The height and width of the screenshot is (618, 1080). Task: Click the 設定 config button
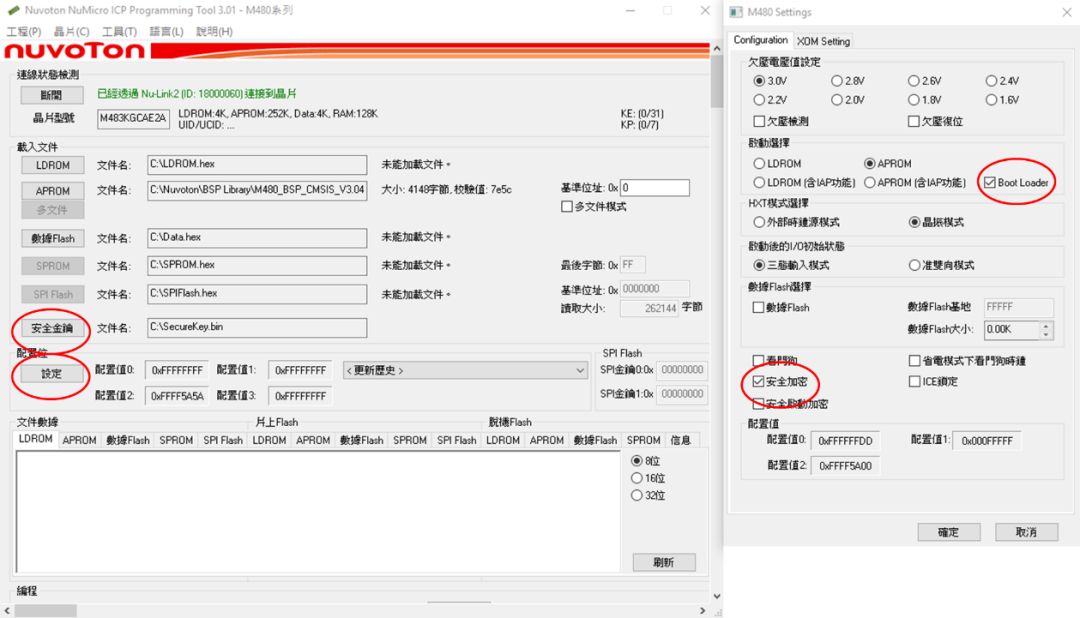(x=52, y=373)
